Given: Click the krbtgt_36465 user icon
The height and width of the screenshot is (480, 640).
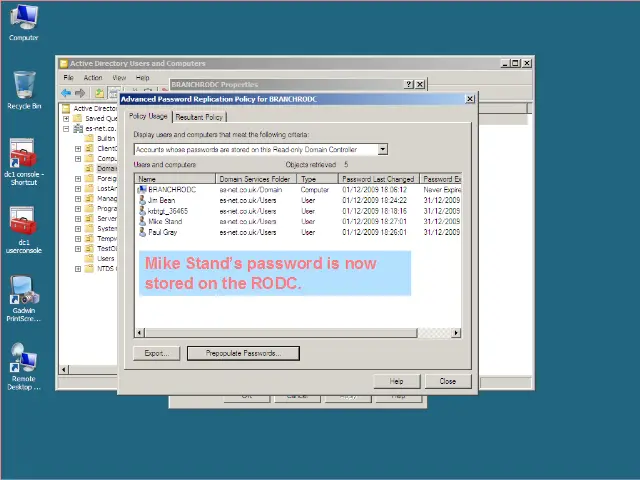Looking at the screenshot, I should click(142, 211).
